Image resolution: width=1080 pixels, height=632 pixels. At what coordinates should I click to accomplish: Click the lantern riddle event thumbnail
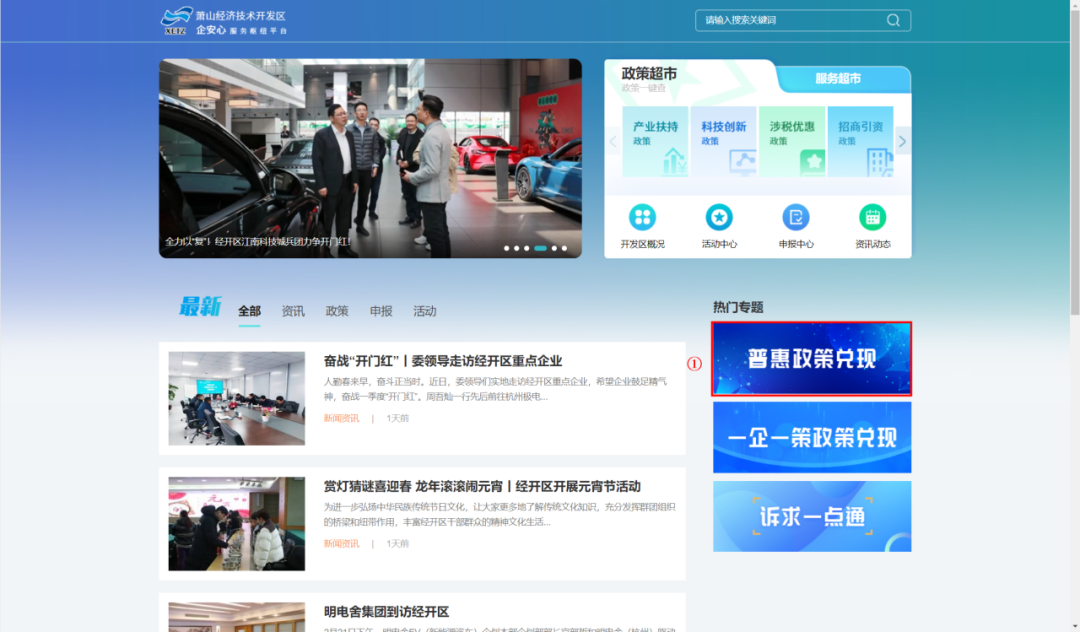click(x=236, y=523)
